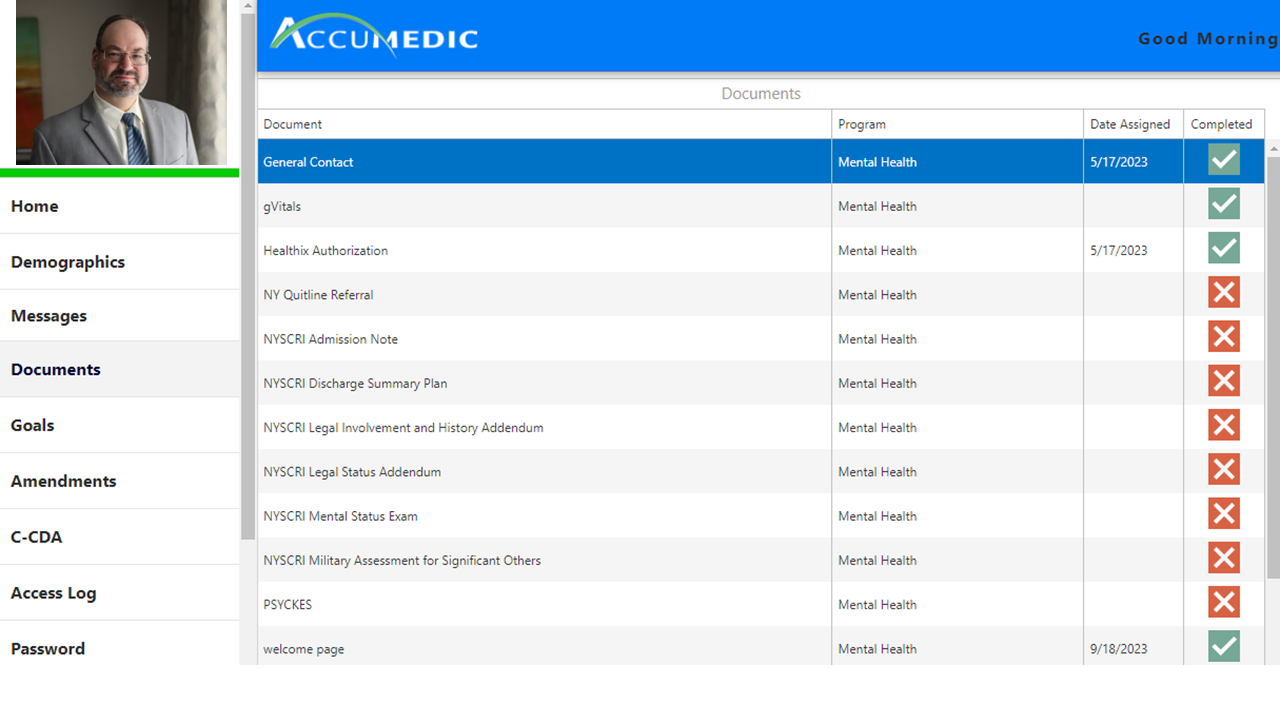This screenshot has width=1280, height=720.
Task: Click the red X for NYSCRI Discharge Summary Plan
Action: (x=1223, y=380)
